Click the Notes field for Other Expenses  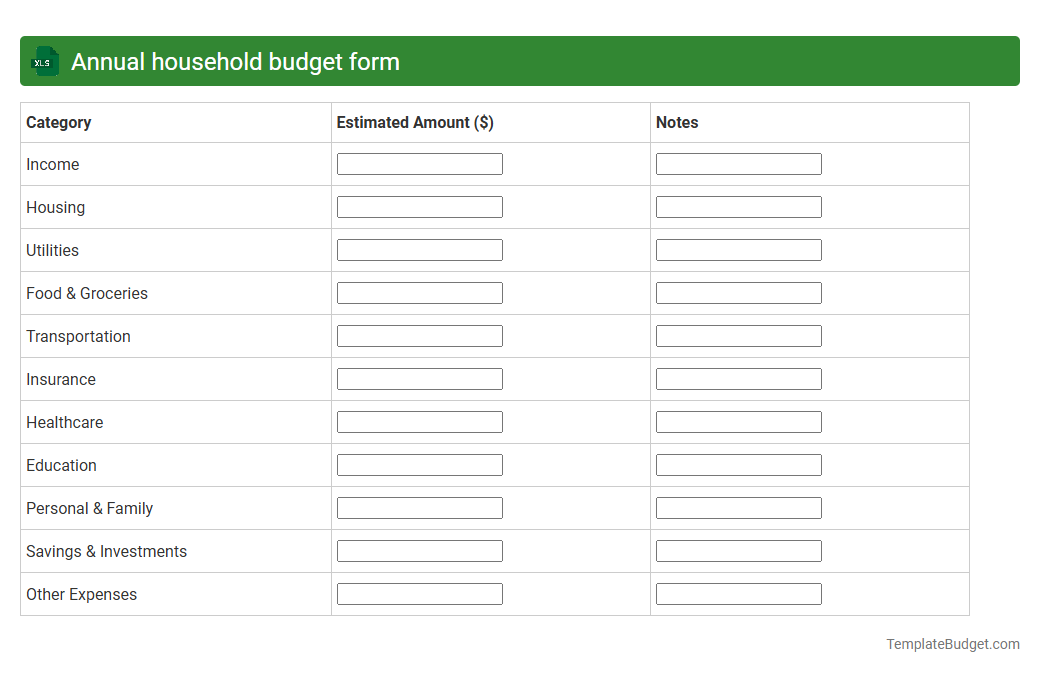pos(738,593)
